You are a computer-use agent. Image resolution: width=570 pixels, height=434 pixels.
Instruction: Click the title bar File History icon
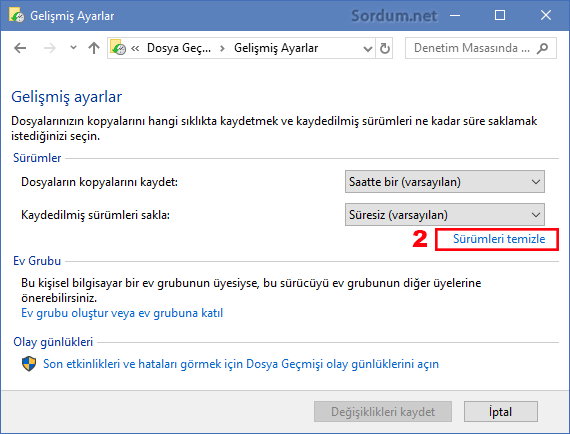(16, 15)
